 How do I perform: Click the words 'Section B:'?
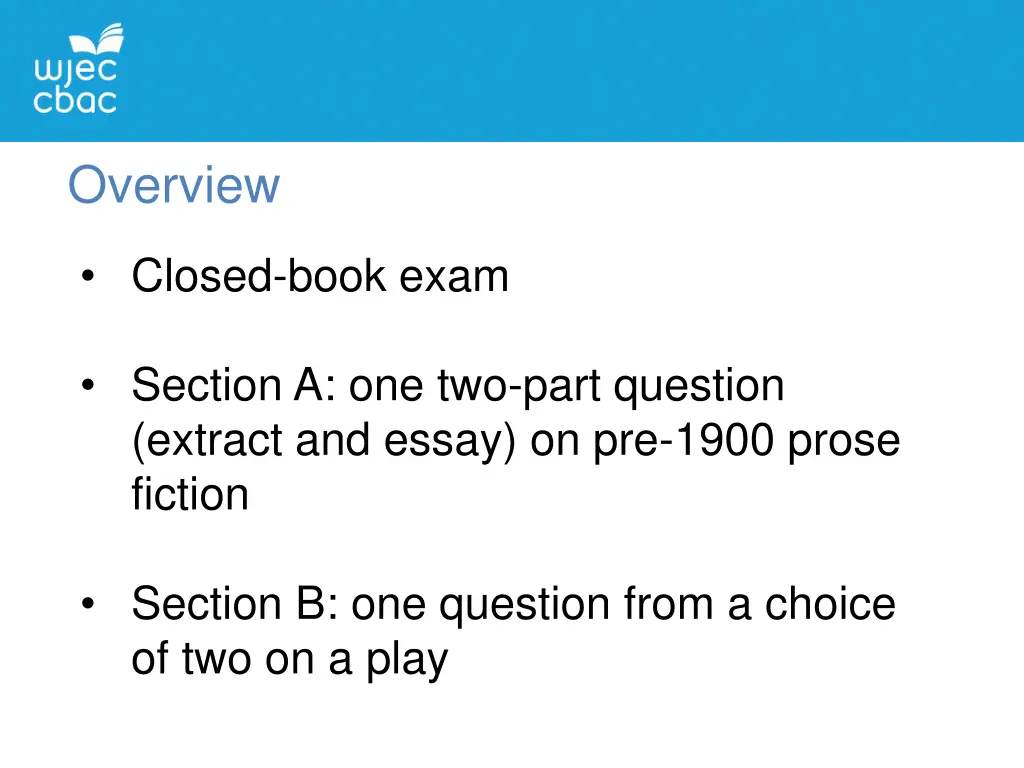[x=235, y=603]
